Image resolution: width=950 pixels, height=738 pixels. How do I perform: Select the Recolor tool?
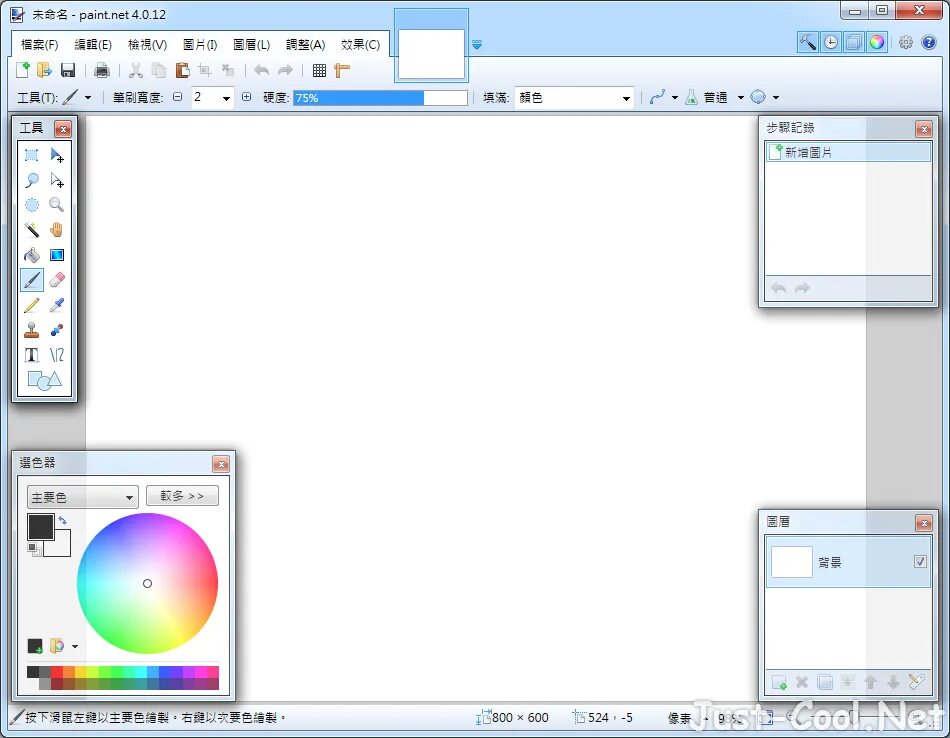57,330
